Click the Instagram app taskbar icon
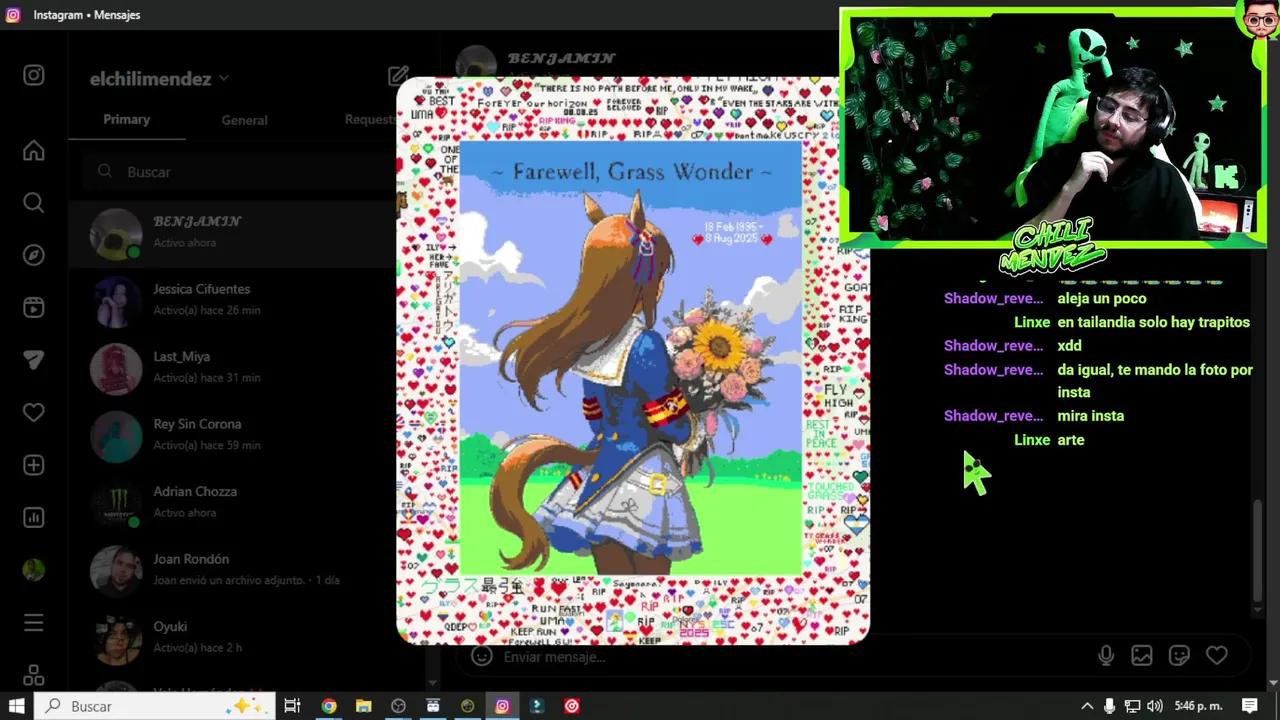Image resolution: width=1280 pixels, height=720 pixels. tap(502, 706)
